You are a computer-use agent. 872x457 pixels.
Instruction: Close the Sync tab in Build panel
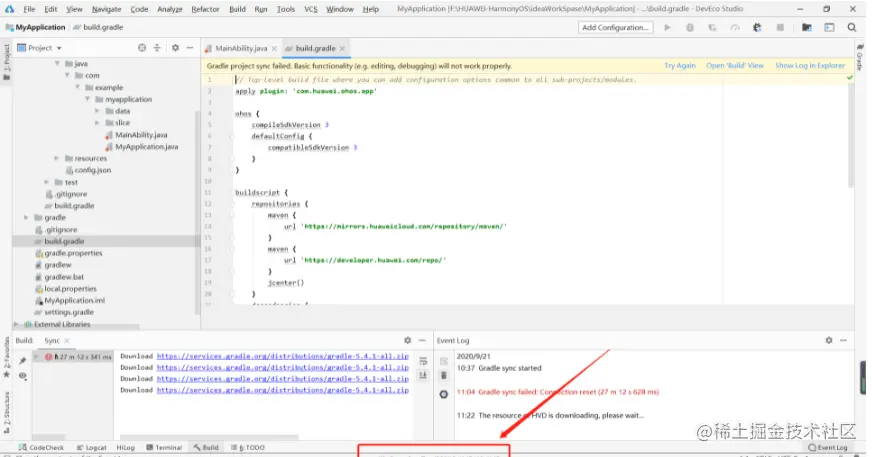pos(67,340)
